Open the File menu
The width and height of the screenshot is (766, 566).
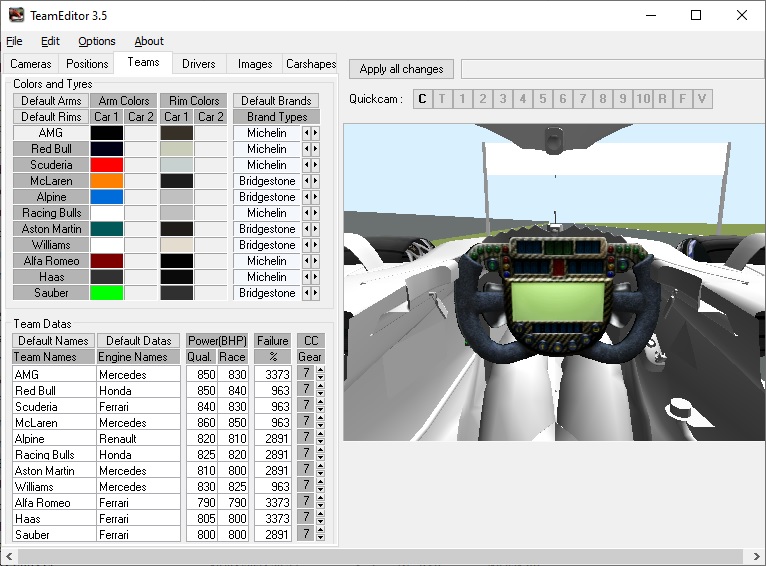coord(14,42)
